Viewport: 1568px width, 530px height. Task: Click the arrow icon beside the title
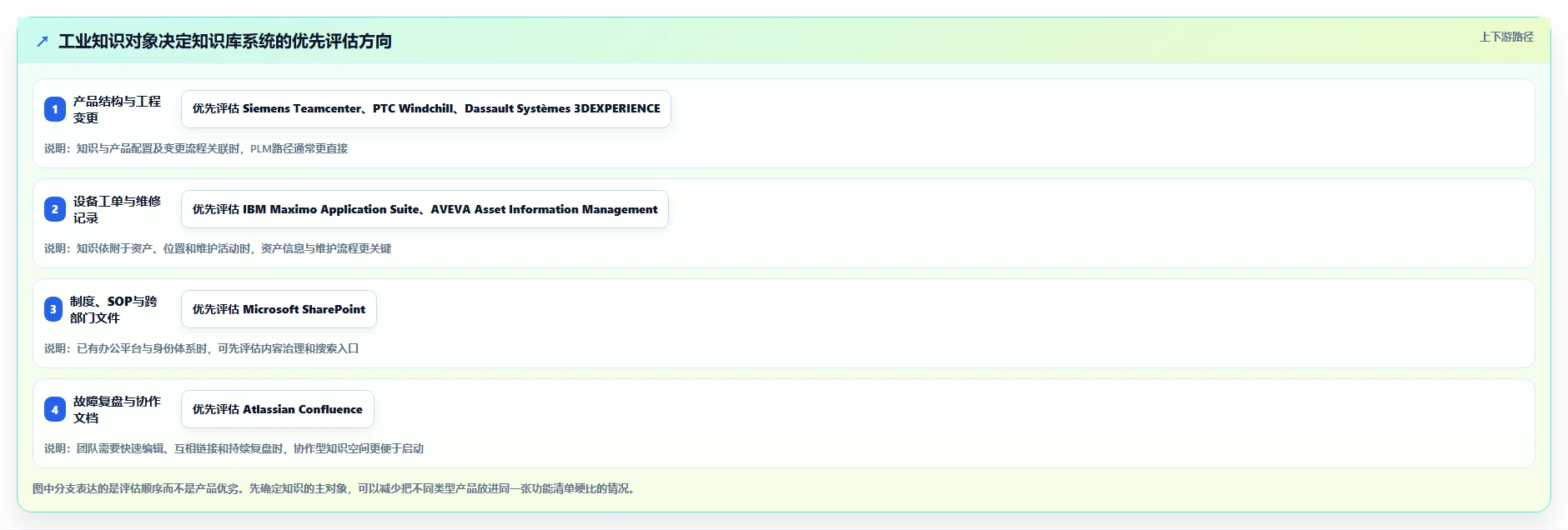[43, 41]
